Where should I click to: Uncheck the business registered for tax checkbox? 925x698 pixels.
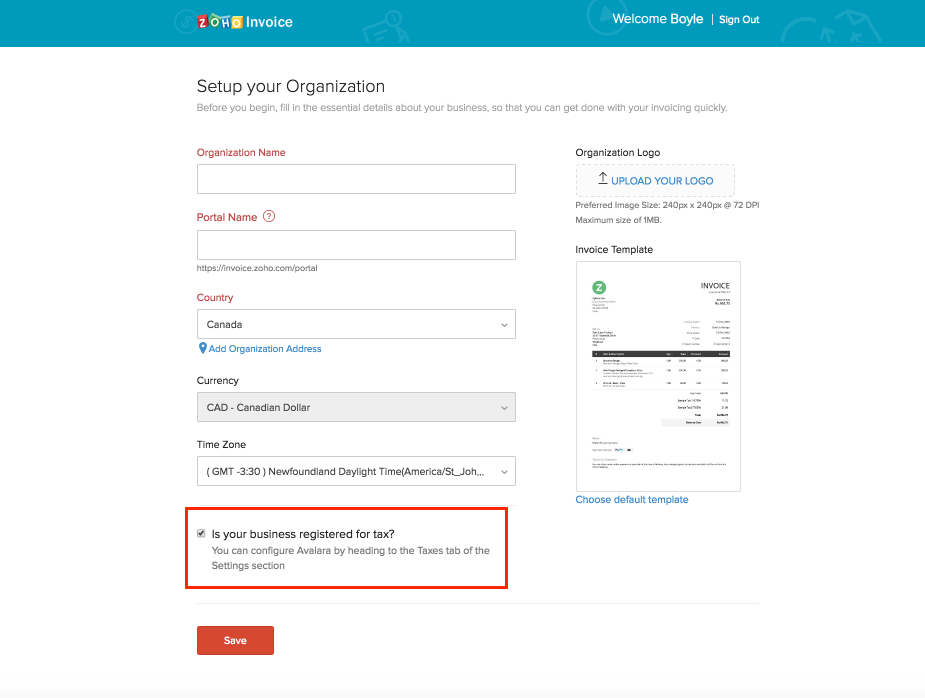pyautogui.click(x=201, y=533)
